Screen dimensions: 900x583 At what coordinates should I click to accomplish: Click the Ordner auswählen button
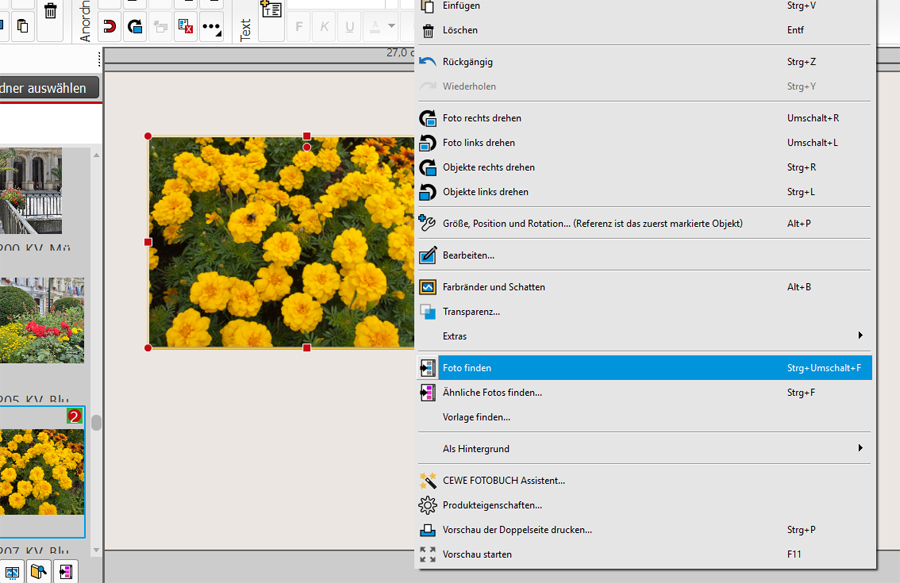(45, 88)
